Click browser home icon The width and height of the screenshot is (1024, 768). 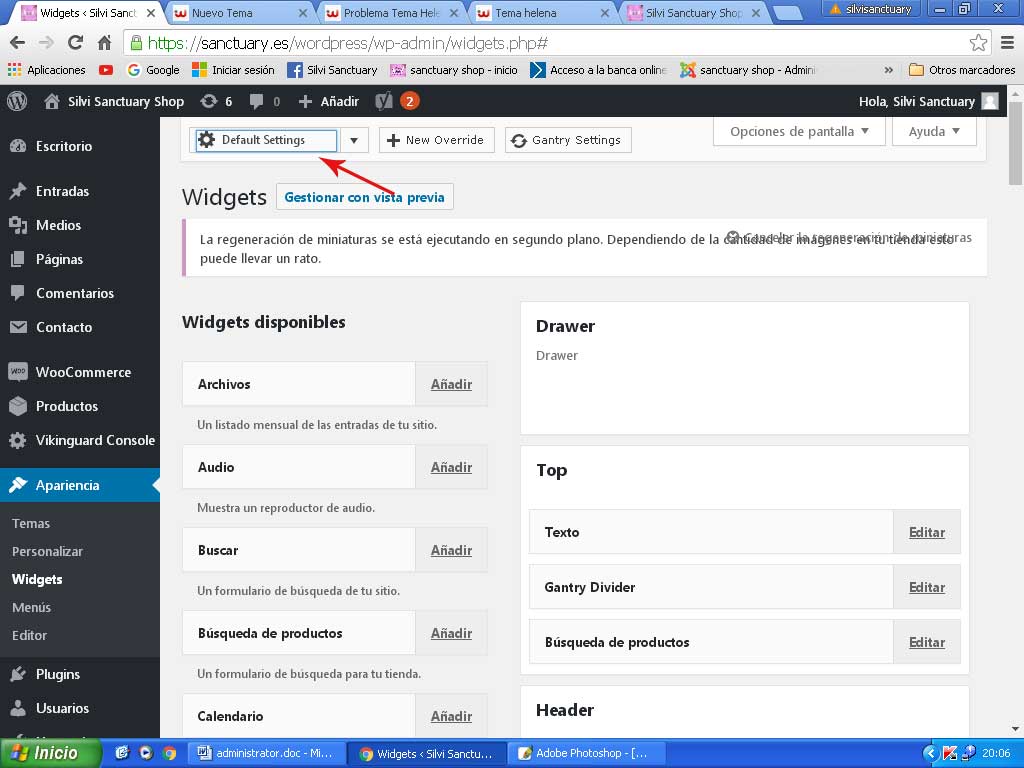tap(104, 43)
